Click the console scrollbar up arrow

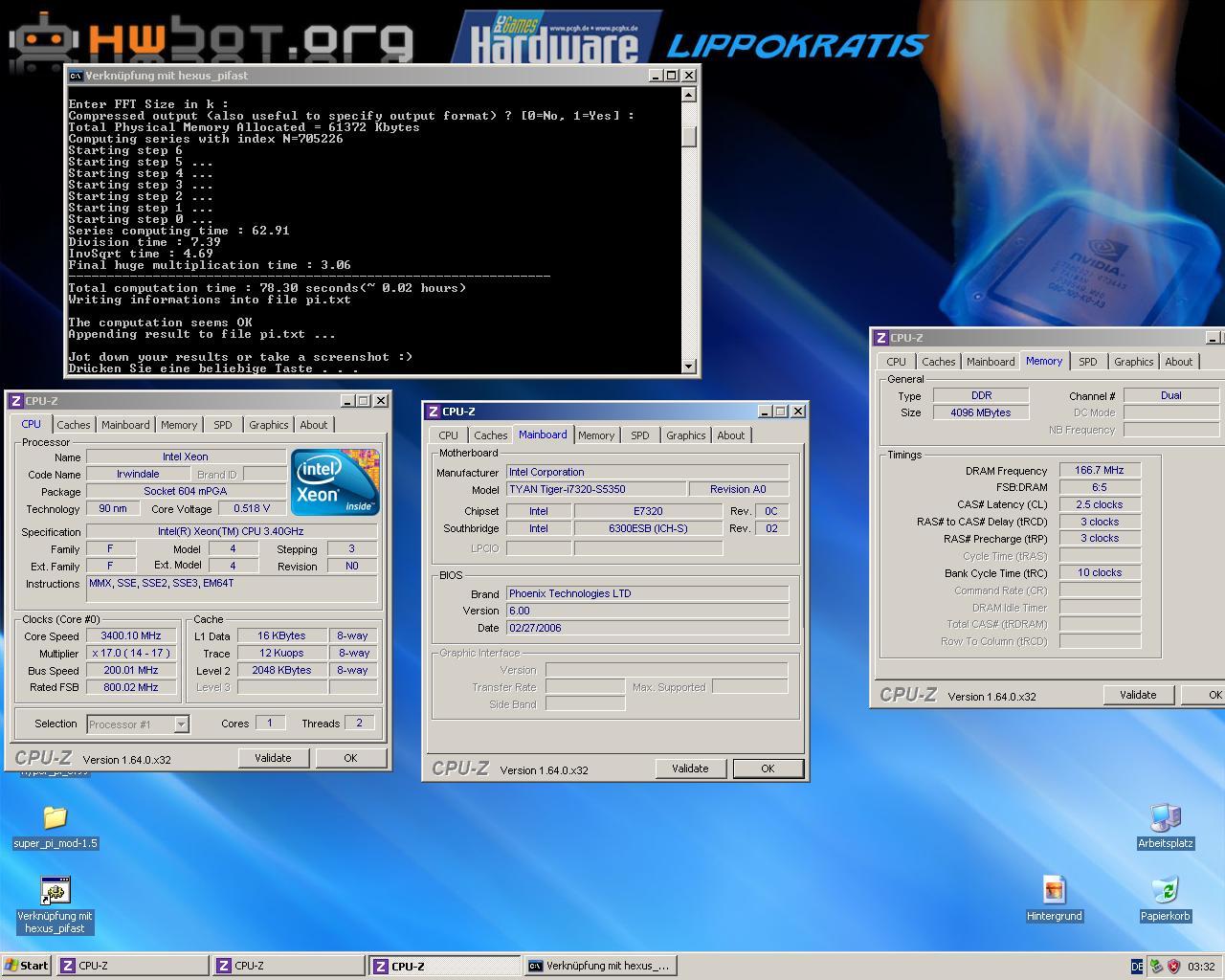tap(689, 95)
